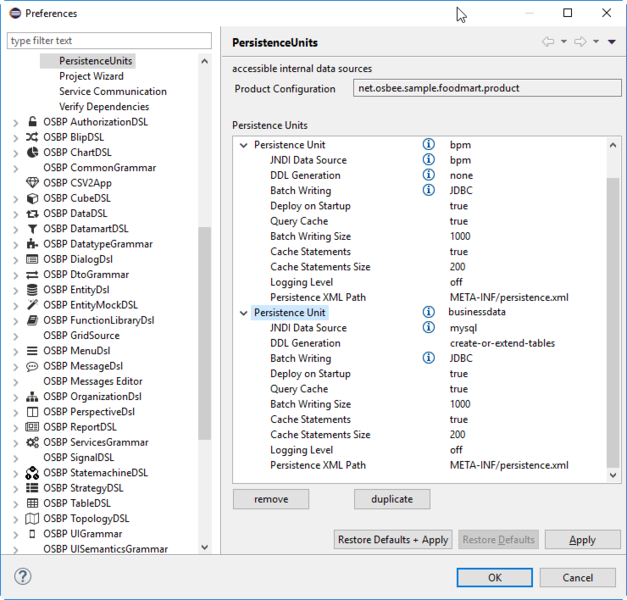Click the OSBP DatamartDSL filter icon
The width and height of the screenshot is (627, 600).
pos(32,229)
